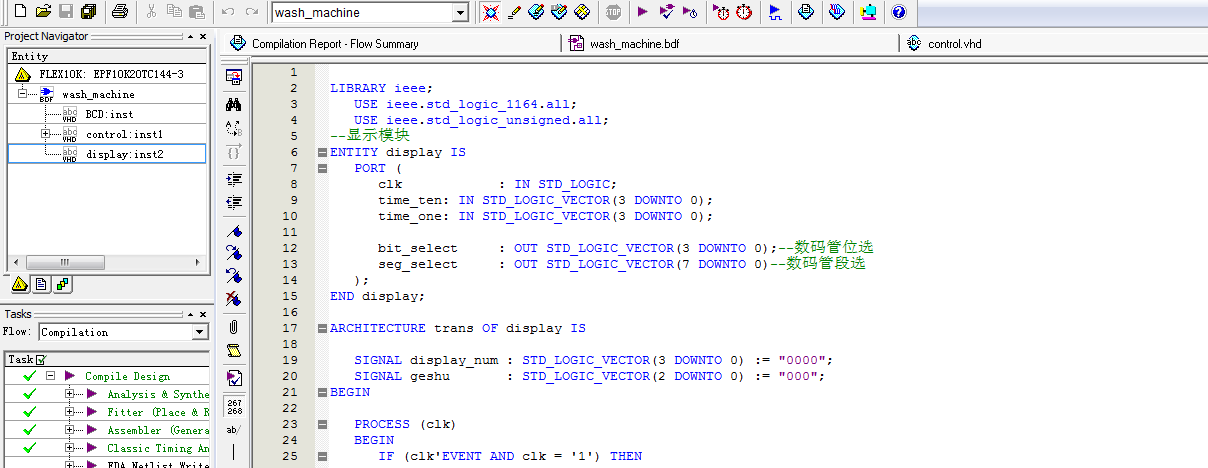Open the Help icon in toolbar
The height and width of the screenshot is (468, 1208).
click(x=898, y=12)
